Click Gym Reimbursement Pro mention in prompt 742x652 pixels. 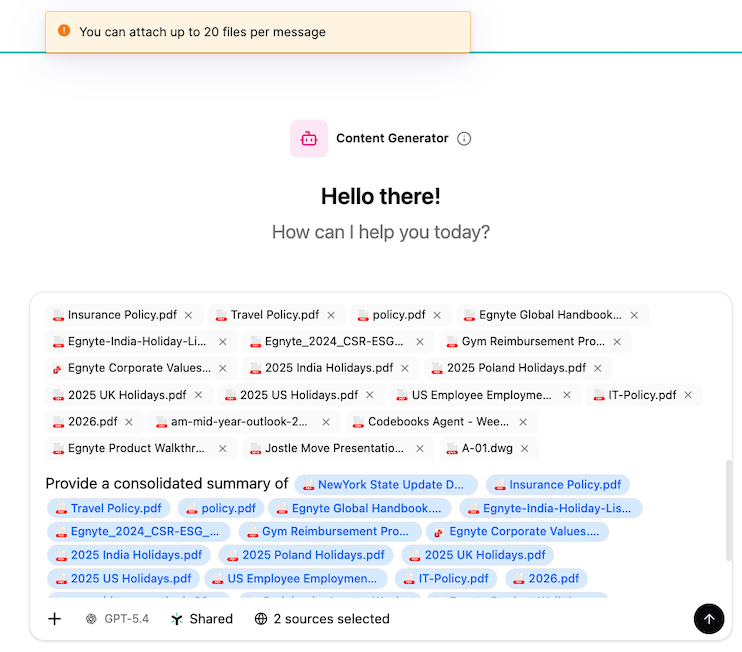[330, 531]
